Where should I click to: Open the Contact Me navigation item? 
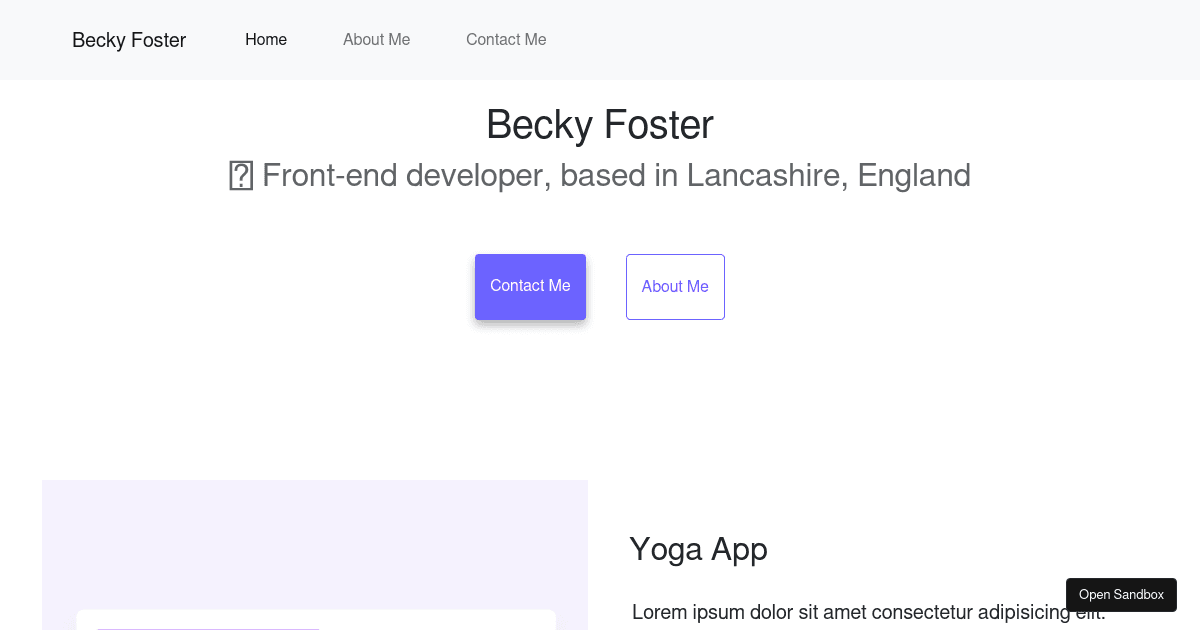coord(506,40)
